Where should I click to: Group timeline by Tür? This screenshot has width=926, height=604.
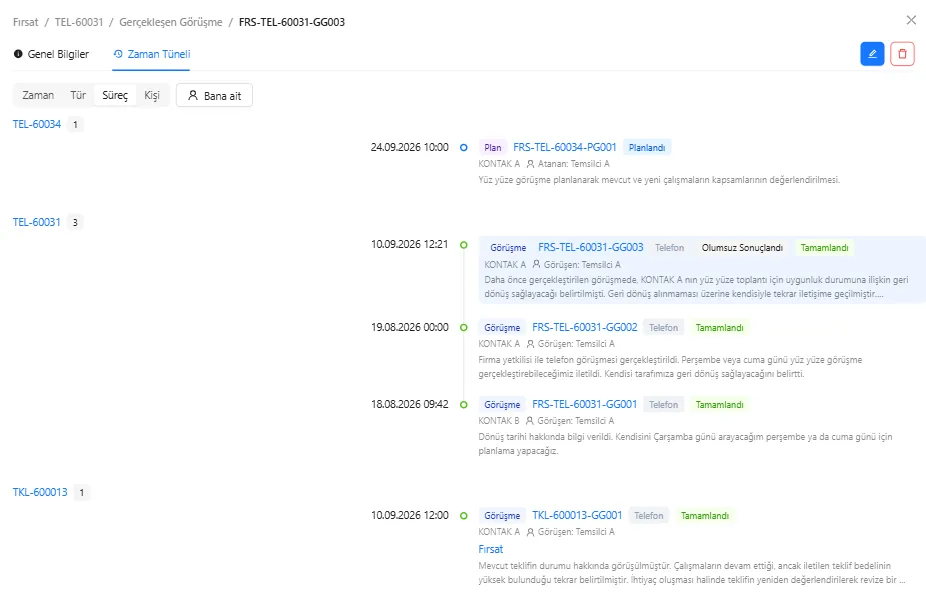(78, 95)
